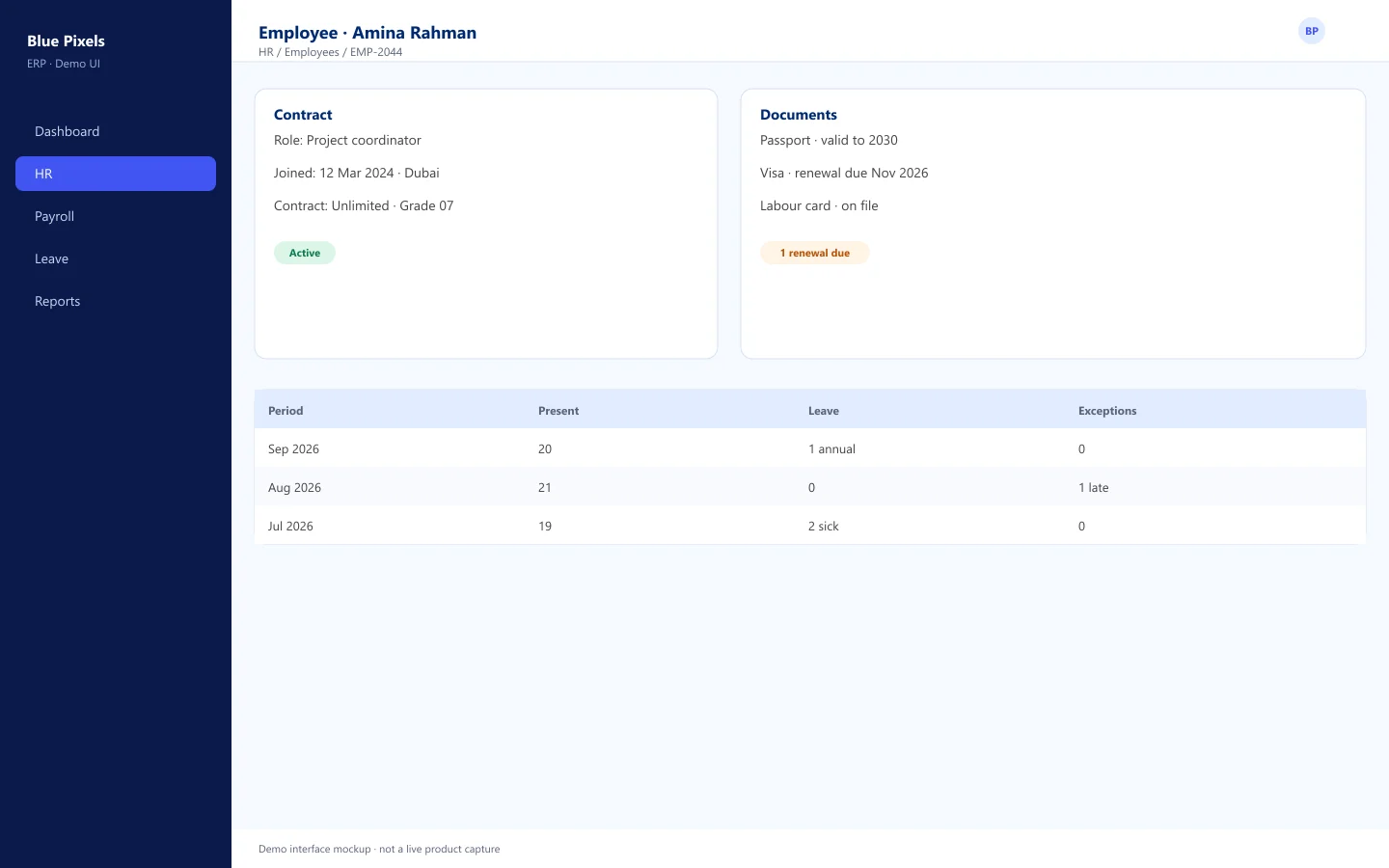Screen dimensions: 1389x868
Task: Click 'Joined: 12 Mar 2024 · Dubai' line
Action: (x=357, y=173)
